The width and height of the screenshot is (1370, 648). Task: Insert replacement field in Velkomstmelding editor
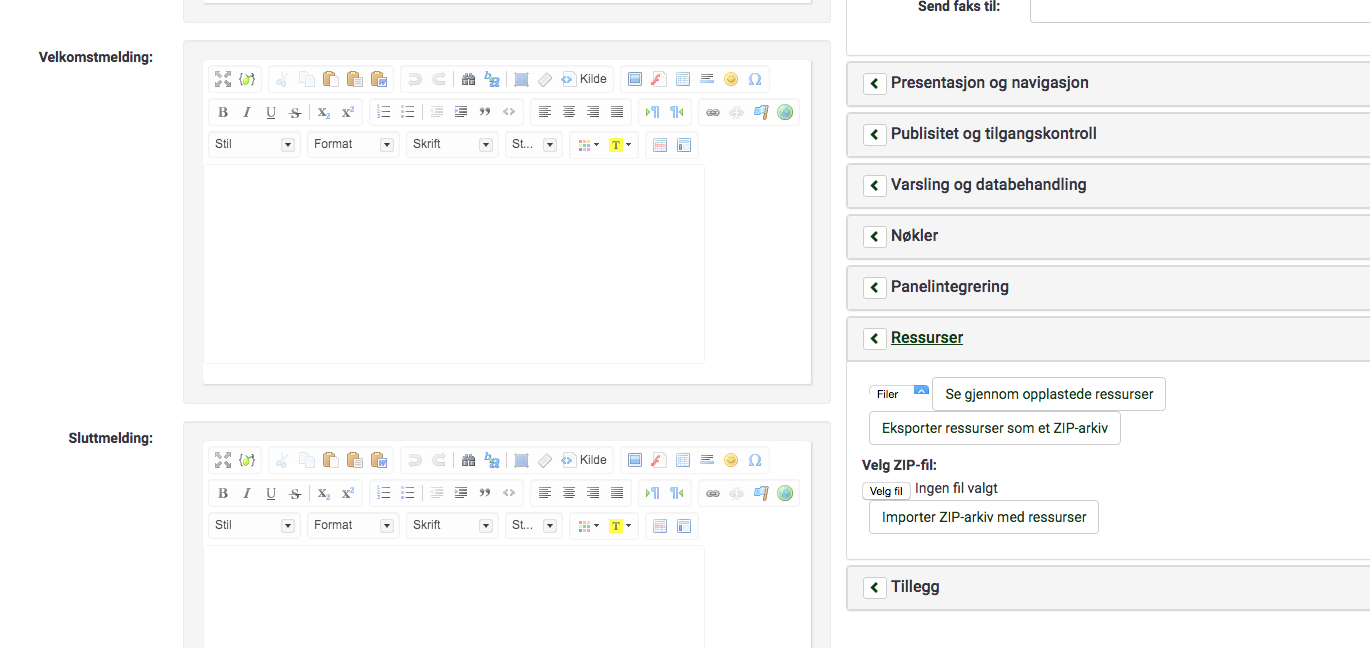pos(247,79)
